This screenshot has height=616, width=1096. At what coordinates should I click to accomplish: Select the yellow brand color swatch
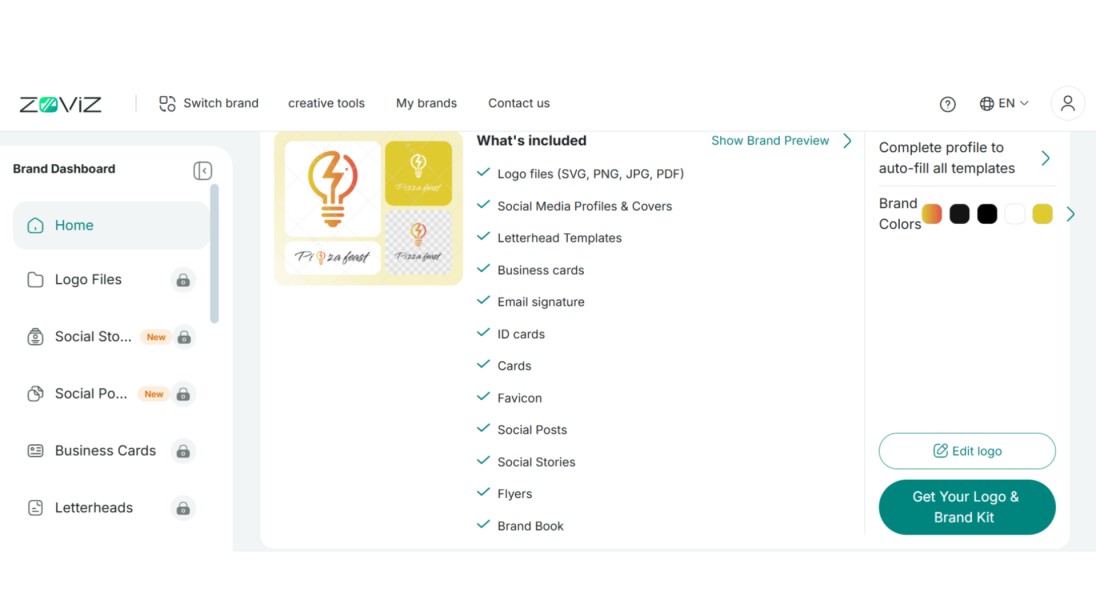click(x=1042, y=214)
